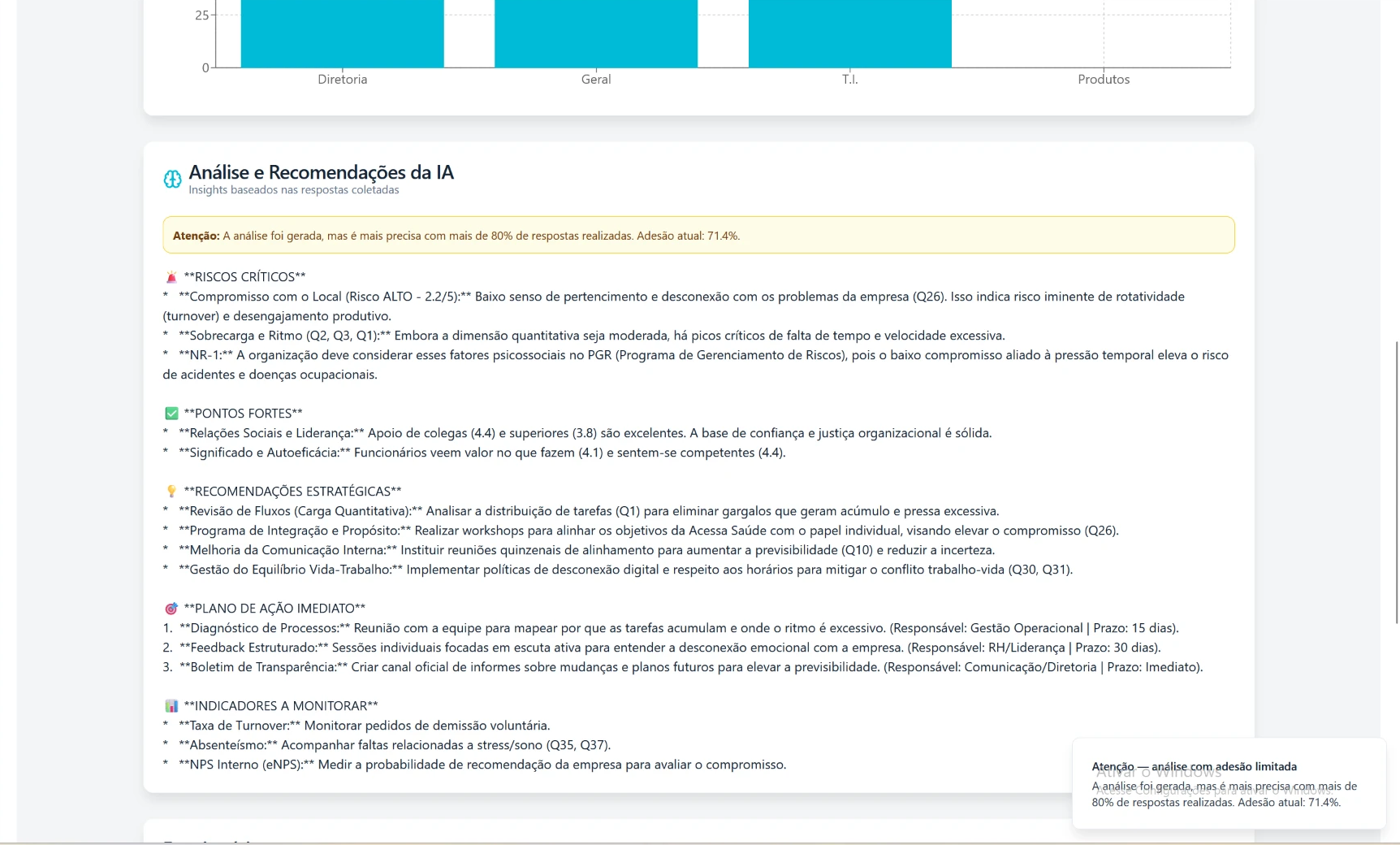This screenshot has width=1400, height=845.
Task: Click the T.I. axis label
Action: click(850, 80)
